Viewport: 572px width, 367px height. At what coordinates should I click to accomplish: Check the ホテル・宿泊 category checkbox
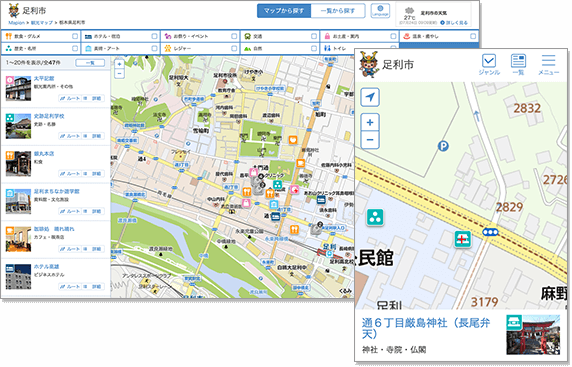point(154,36)
